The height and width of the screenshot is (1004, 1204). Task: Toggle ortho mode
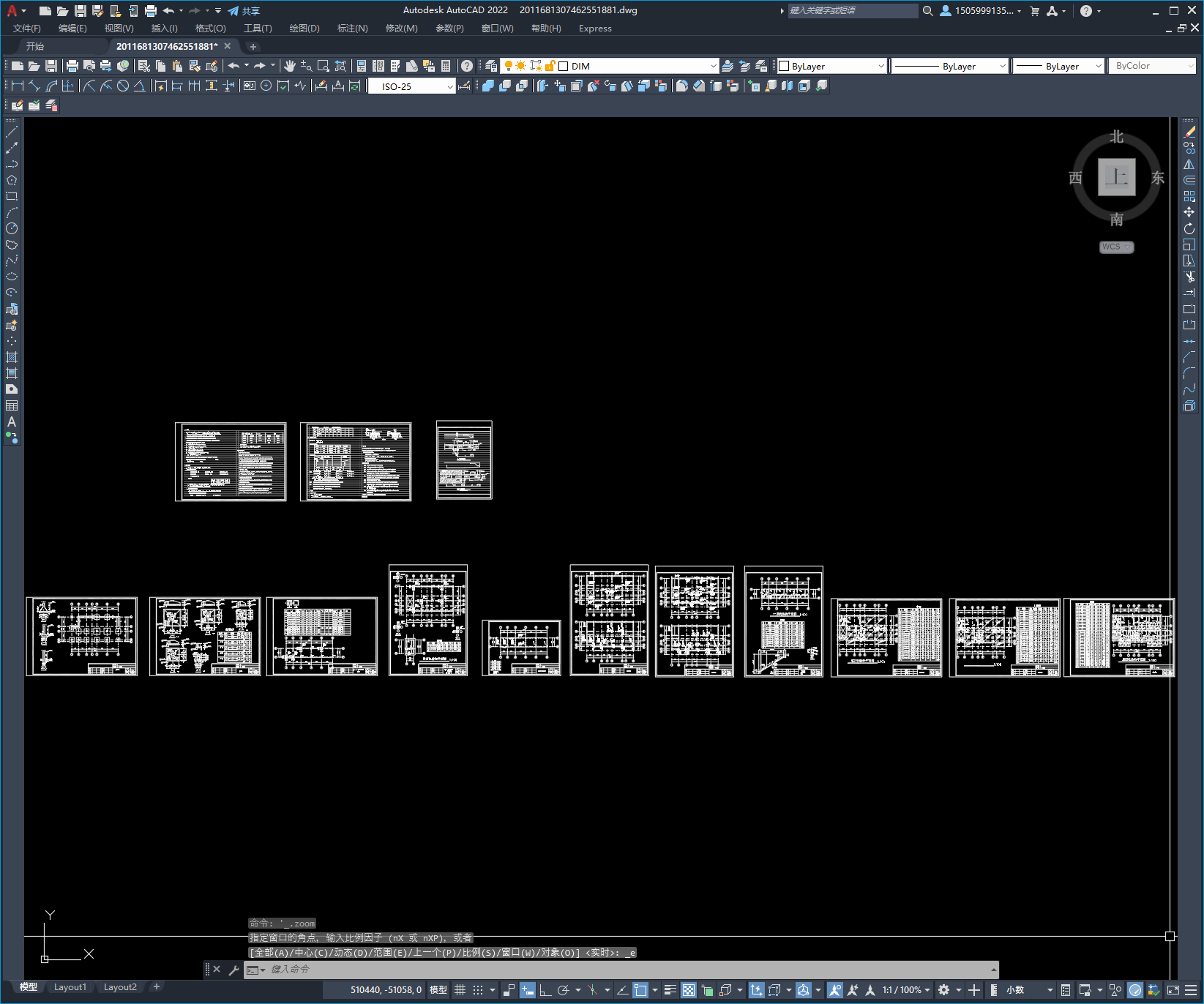tap(545, 990)
